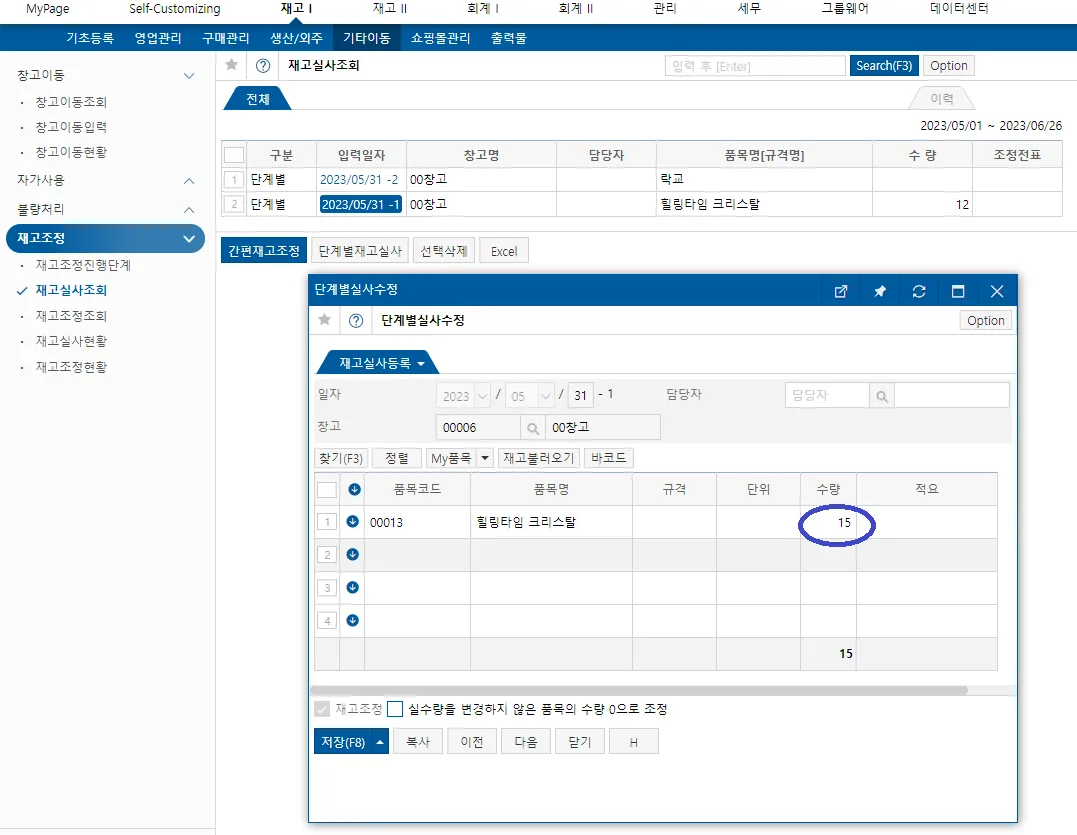Open the 쇼핑몰관리 menu tab
The width and height of the screenshot is (1077, 835).
click(440, 38)
